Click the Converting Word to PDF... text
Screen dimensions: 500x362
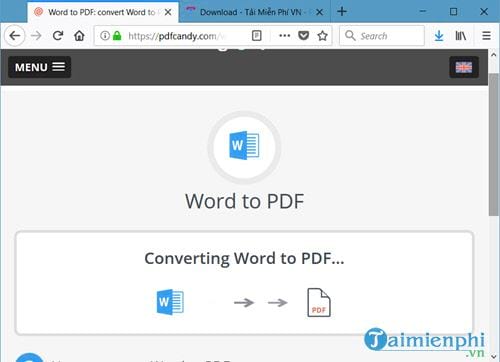point(244,258)
